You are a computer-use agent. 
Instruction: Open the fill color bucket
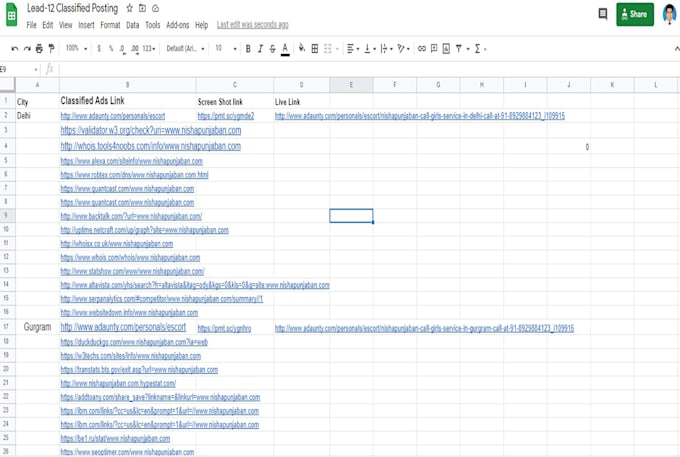(301, 48)
